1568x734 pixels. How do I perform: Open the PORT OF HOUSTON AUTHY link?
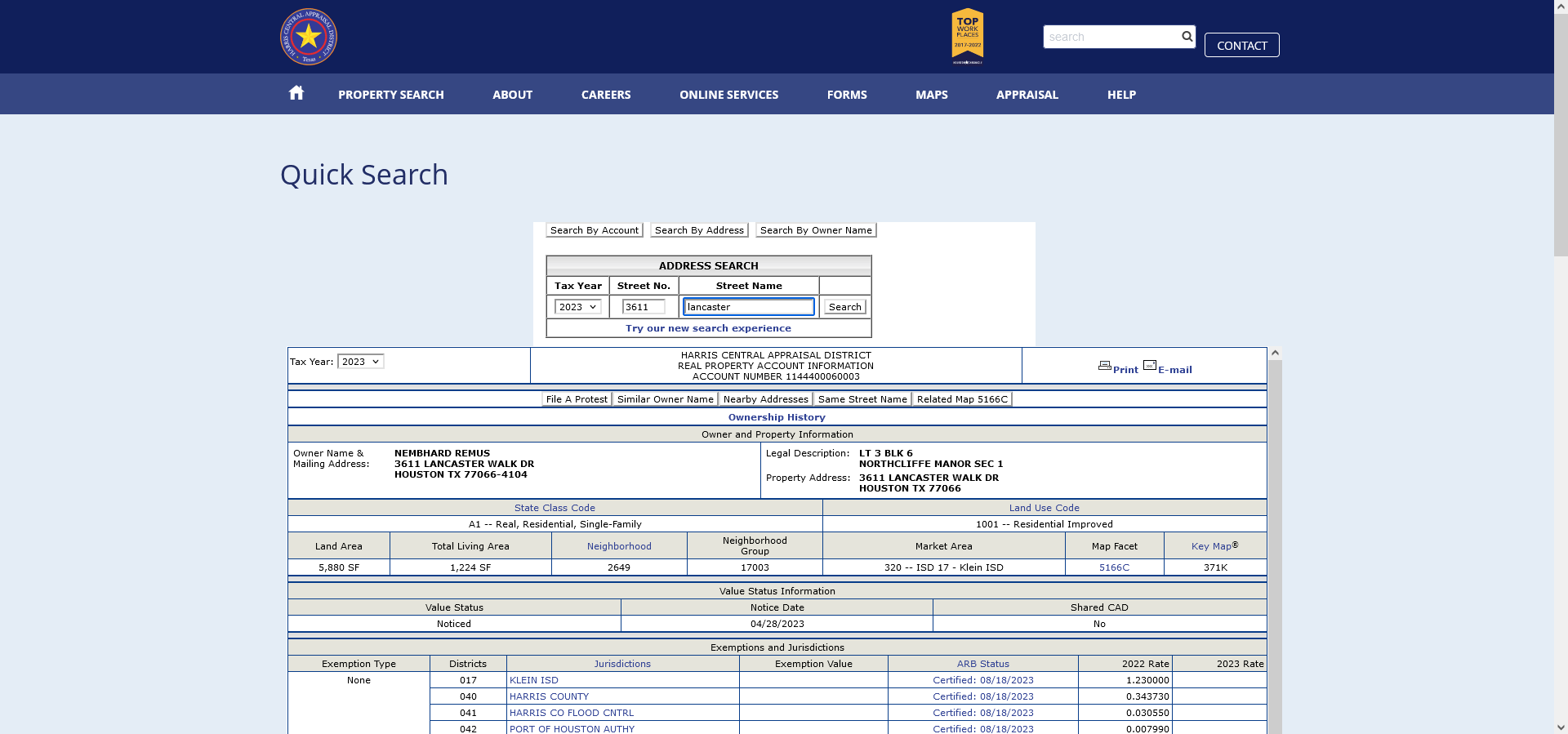[x=572, y=728]
